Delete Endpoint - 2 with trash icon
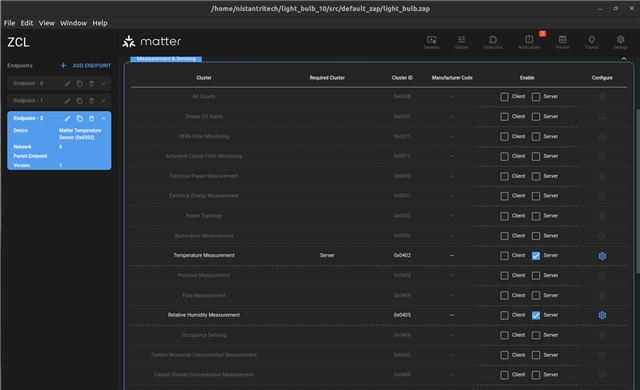 (x=91, y=118)
